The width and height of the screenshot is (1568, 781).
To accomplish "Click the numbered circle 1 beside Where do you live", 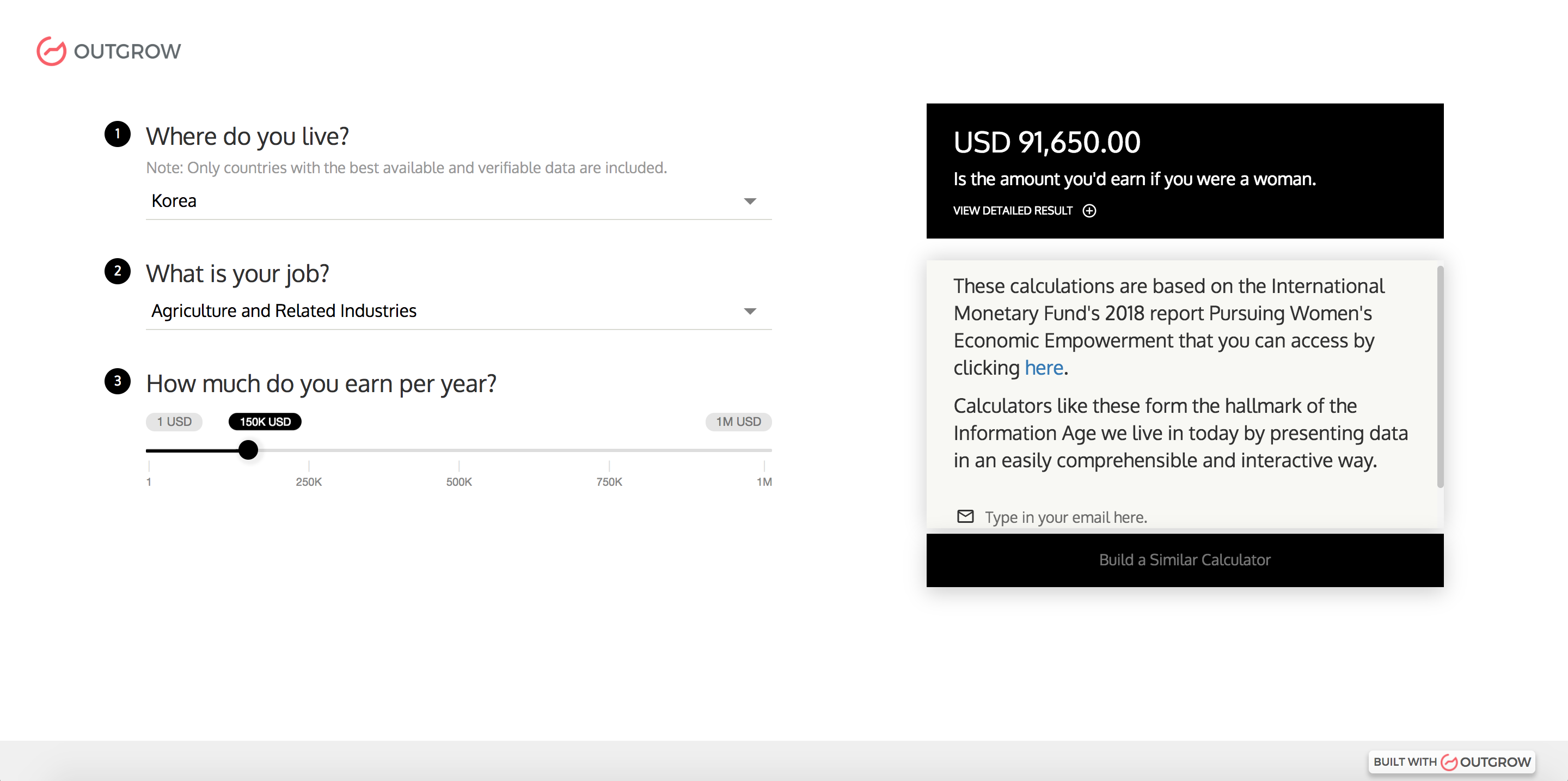I will tap(117, 135).
